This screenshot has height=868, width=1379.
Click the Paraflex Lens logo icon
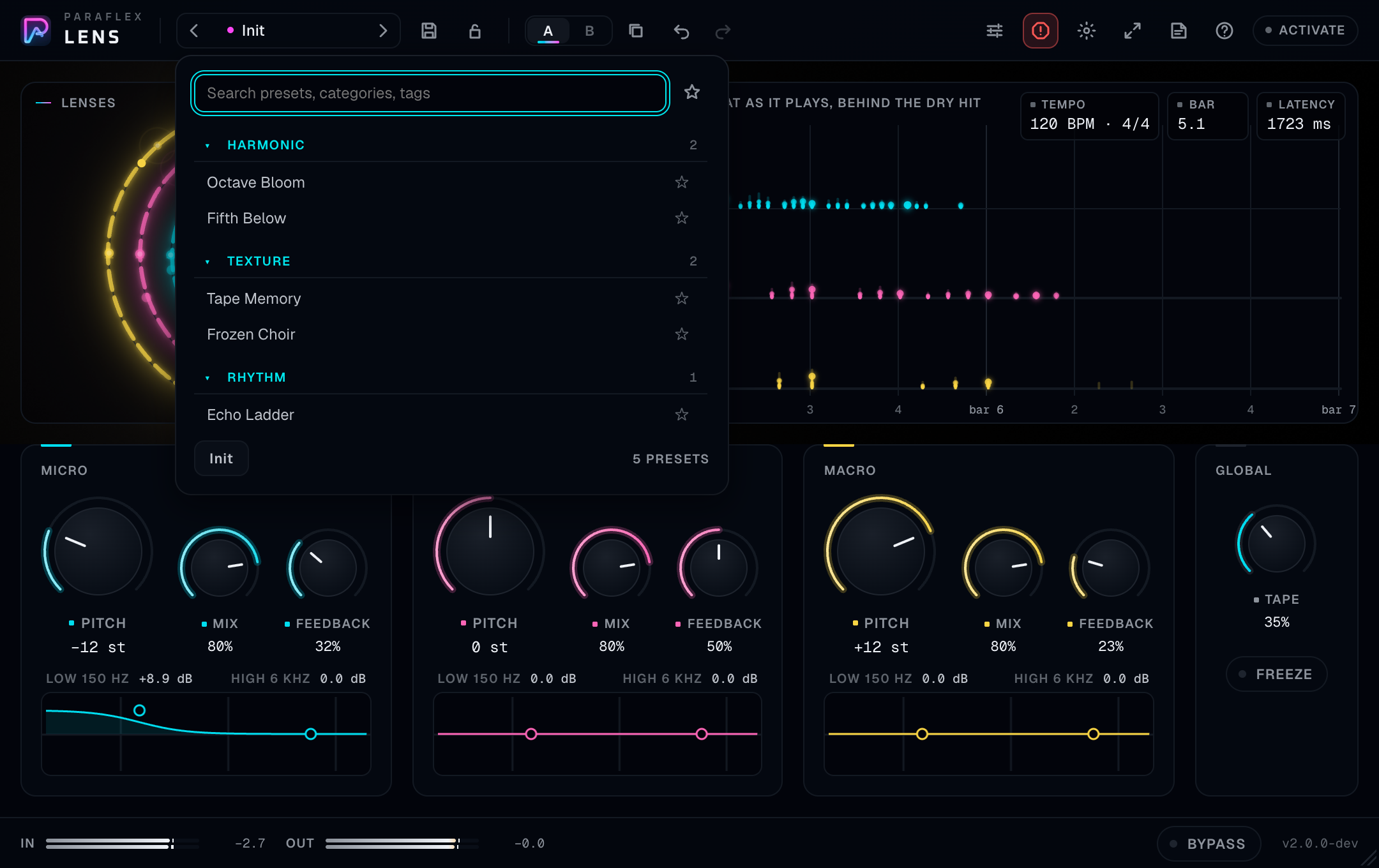click(36, 30)
